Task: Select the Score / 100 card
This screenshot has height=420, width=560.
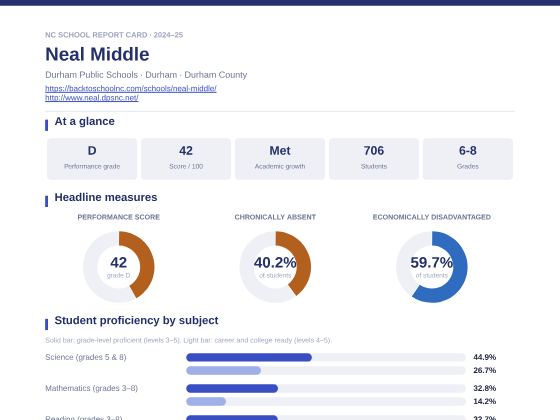Action: 186,159
